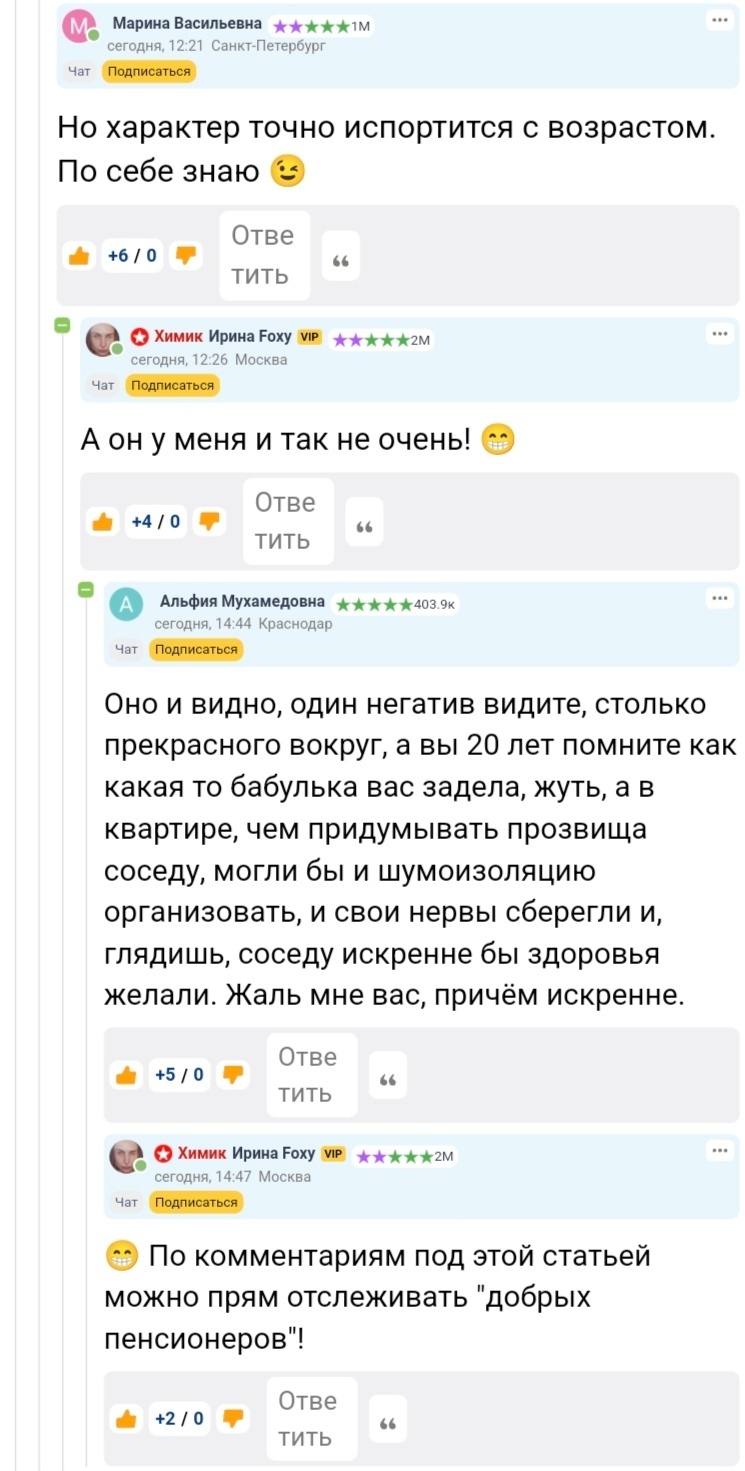The image size is (745, 1471).
Task: Dislike Марина Васильевна's comment with thumbs down
Action: coord(186,256)
